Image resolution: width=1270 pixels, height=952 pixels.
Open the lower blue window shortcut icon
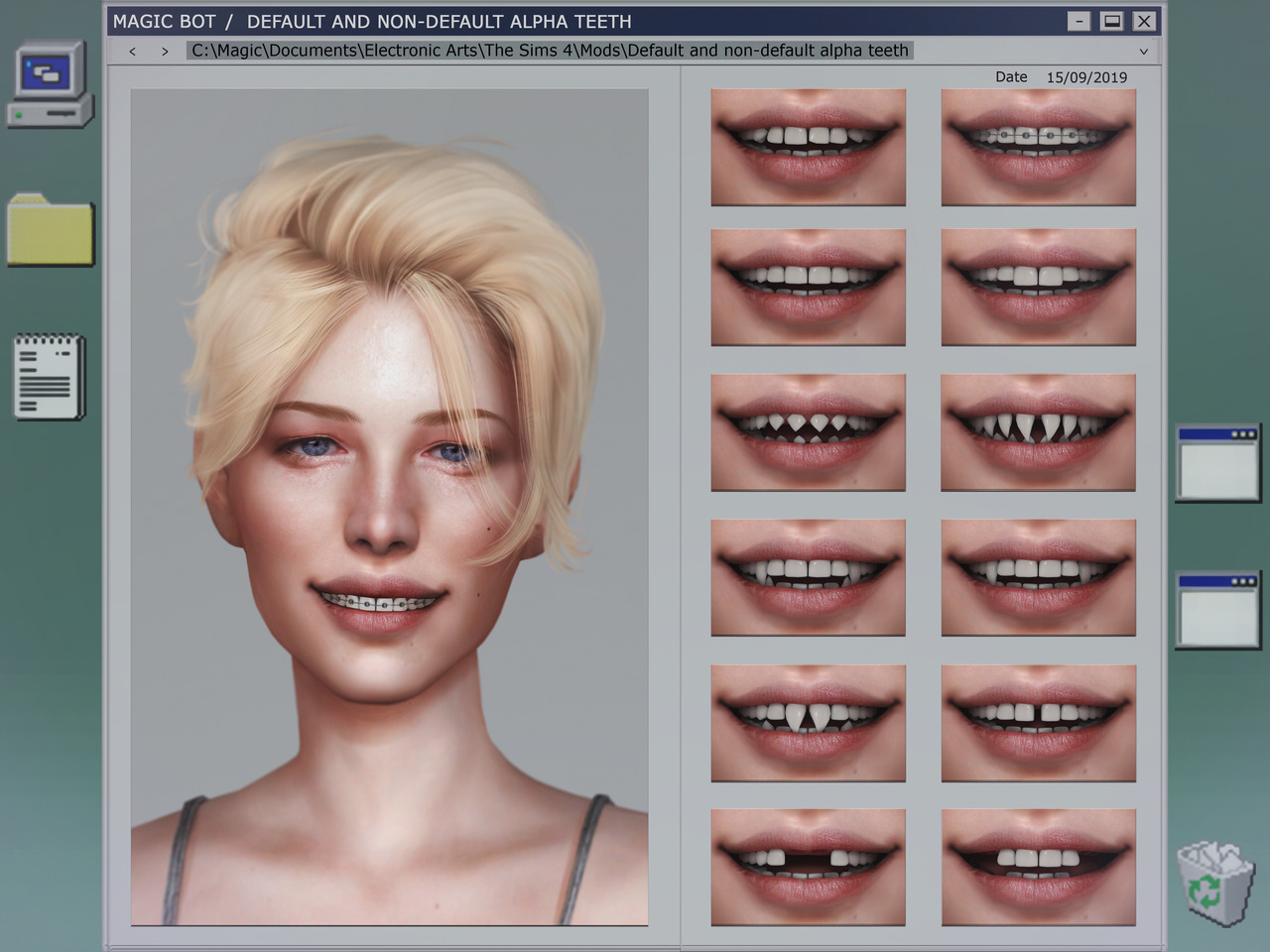[x=1217, y=608]
